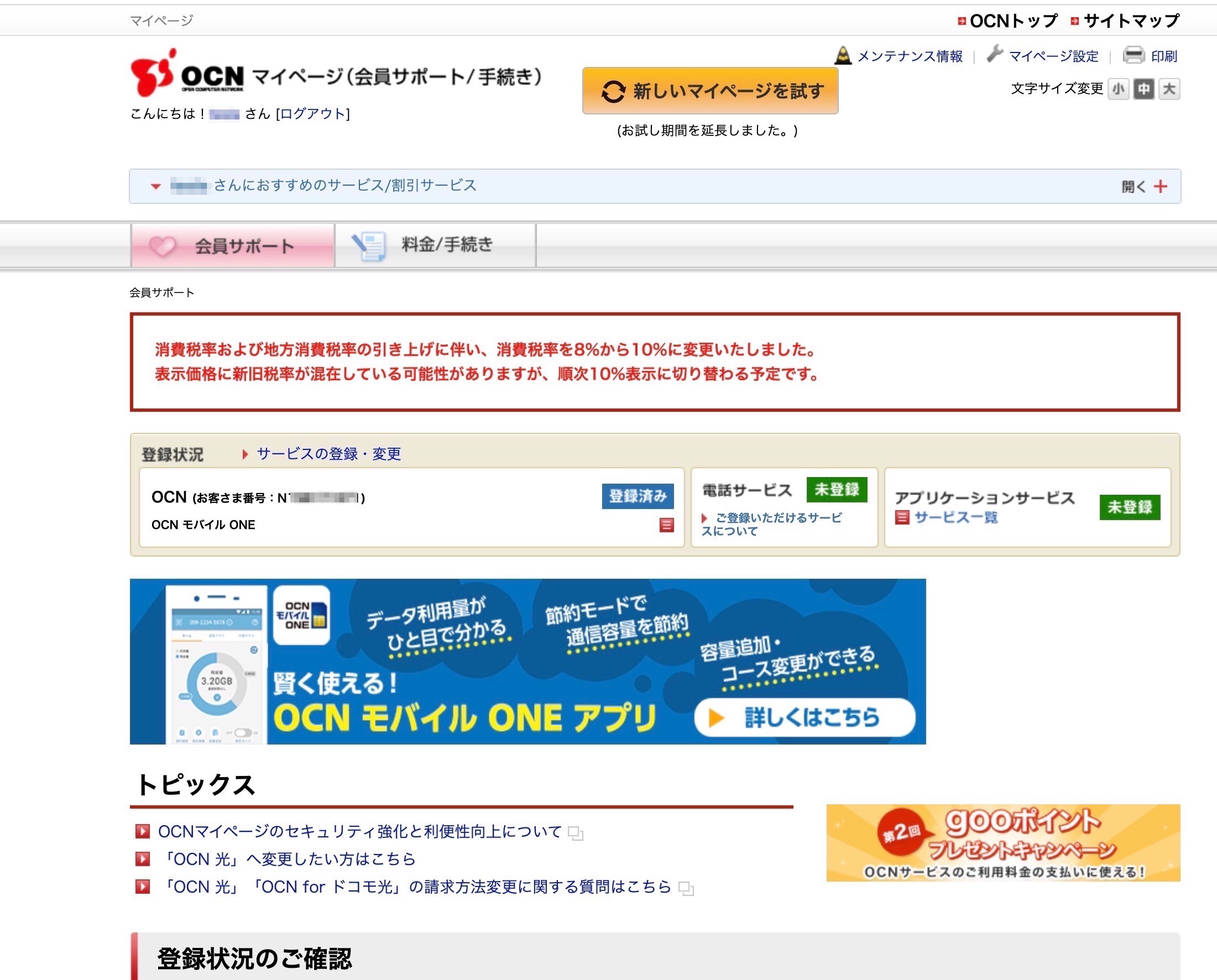
Task: Click 未登録 badge for アプリケーションサービス
Action: [x=1130, y=507]
